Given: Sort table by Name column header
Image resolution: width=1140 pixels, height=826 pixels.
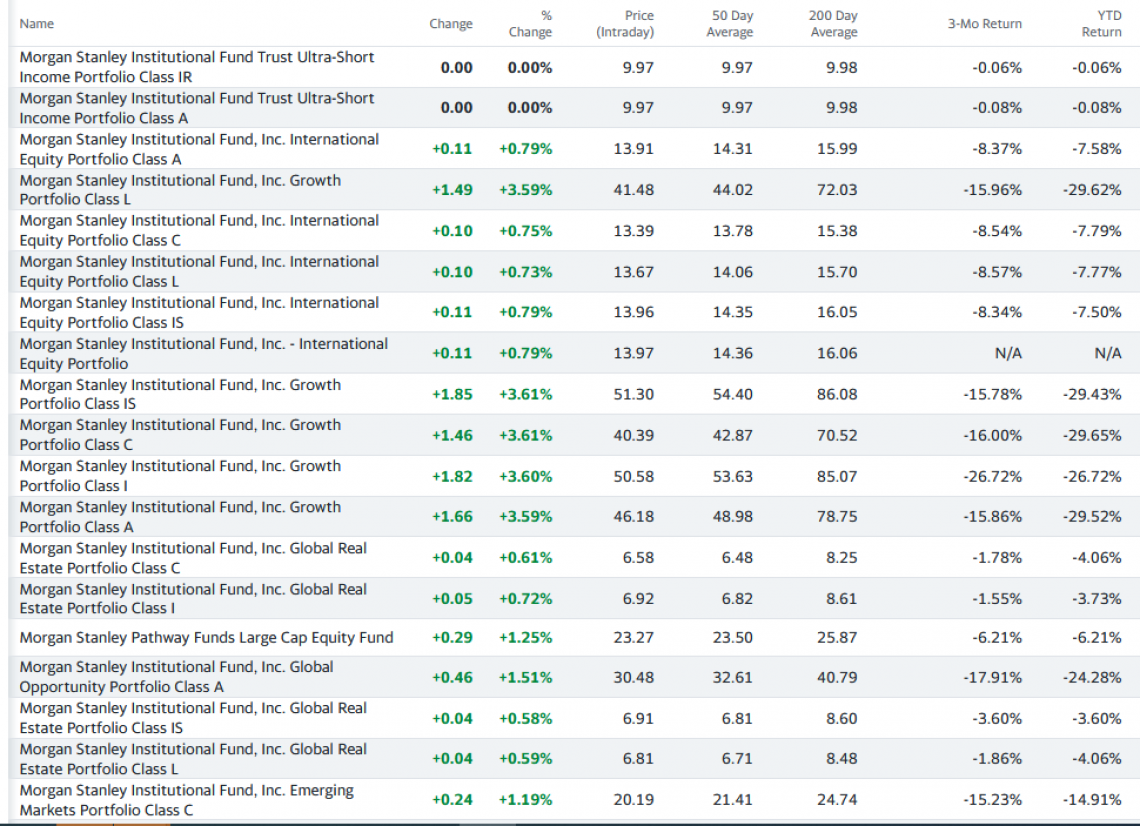Looking at the screenshot, I should coord(36,24).
